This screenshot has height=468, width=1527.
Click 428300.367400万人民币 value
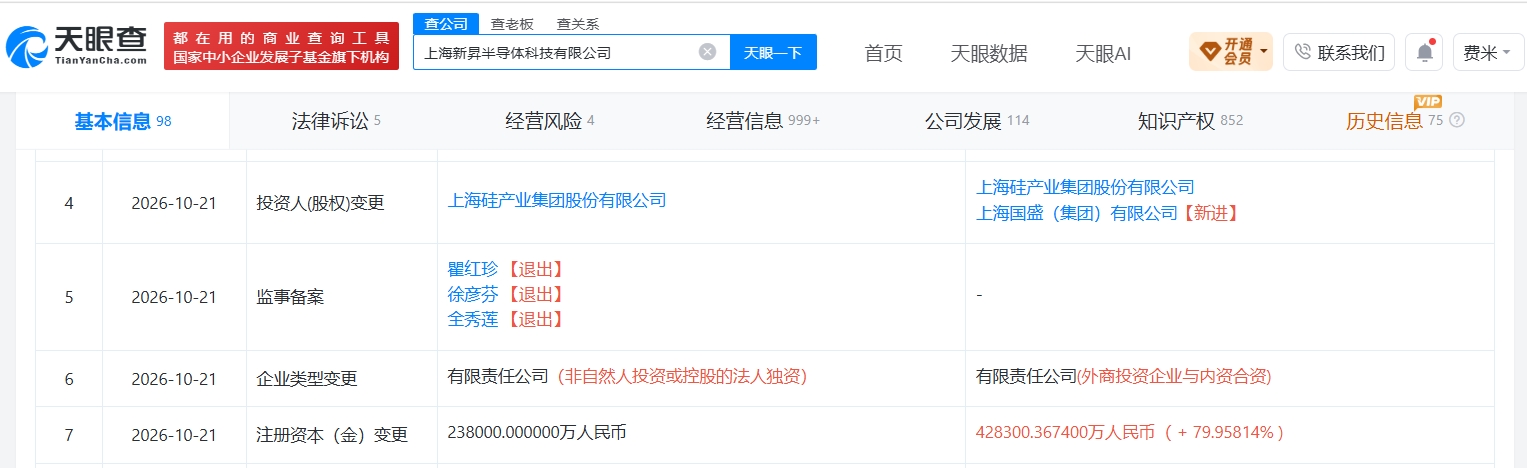[1065, 432]
